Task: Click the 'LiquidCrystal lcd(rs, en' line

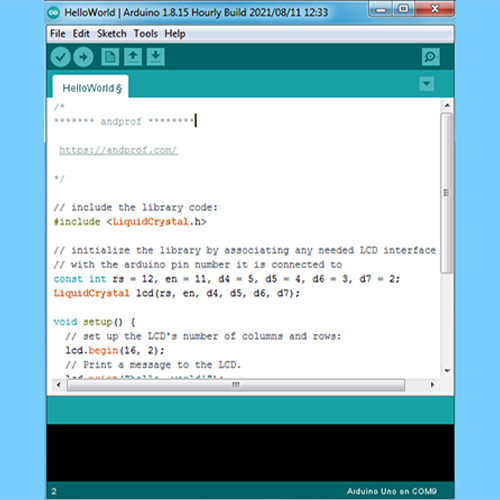Action: click(x=177, y=293)
